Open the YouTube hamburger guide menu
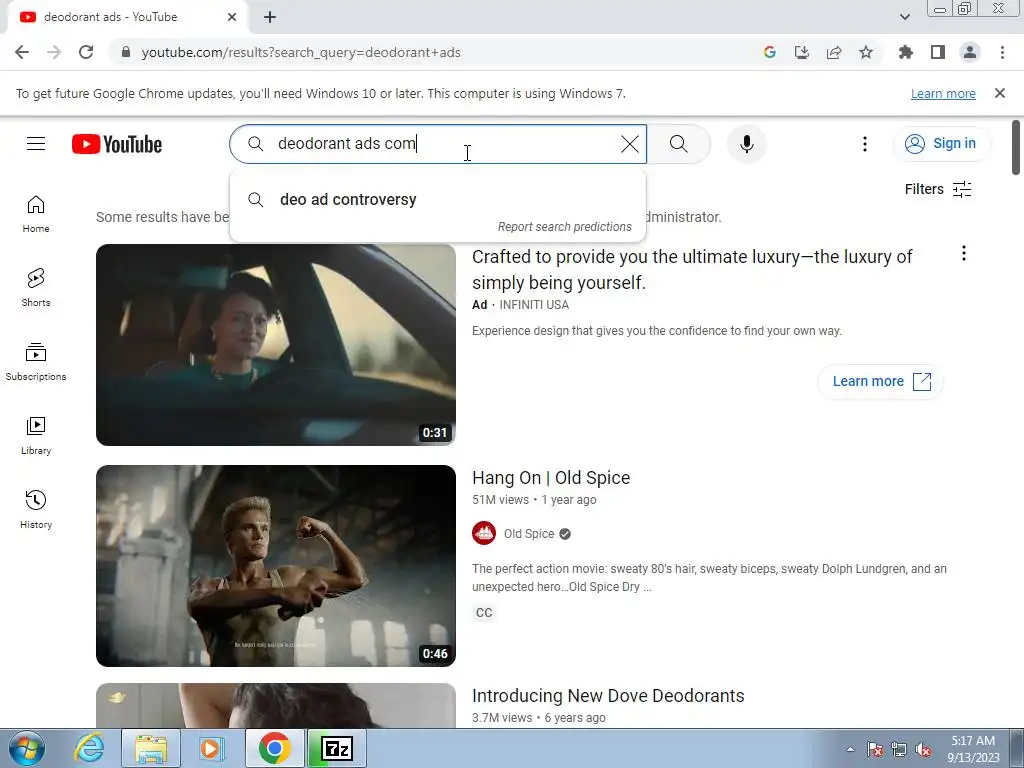Screen dimensions: 1024x768 tap(36, 144)
